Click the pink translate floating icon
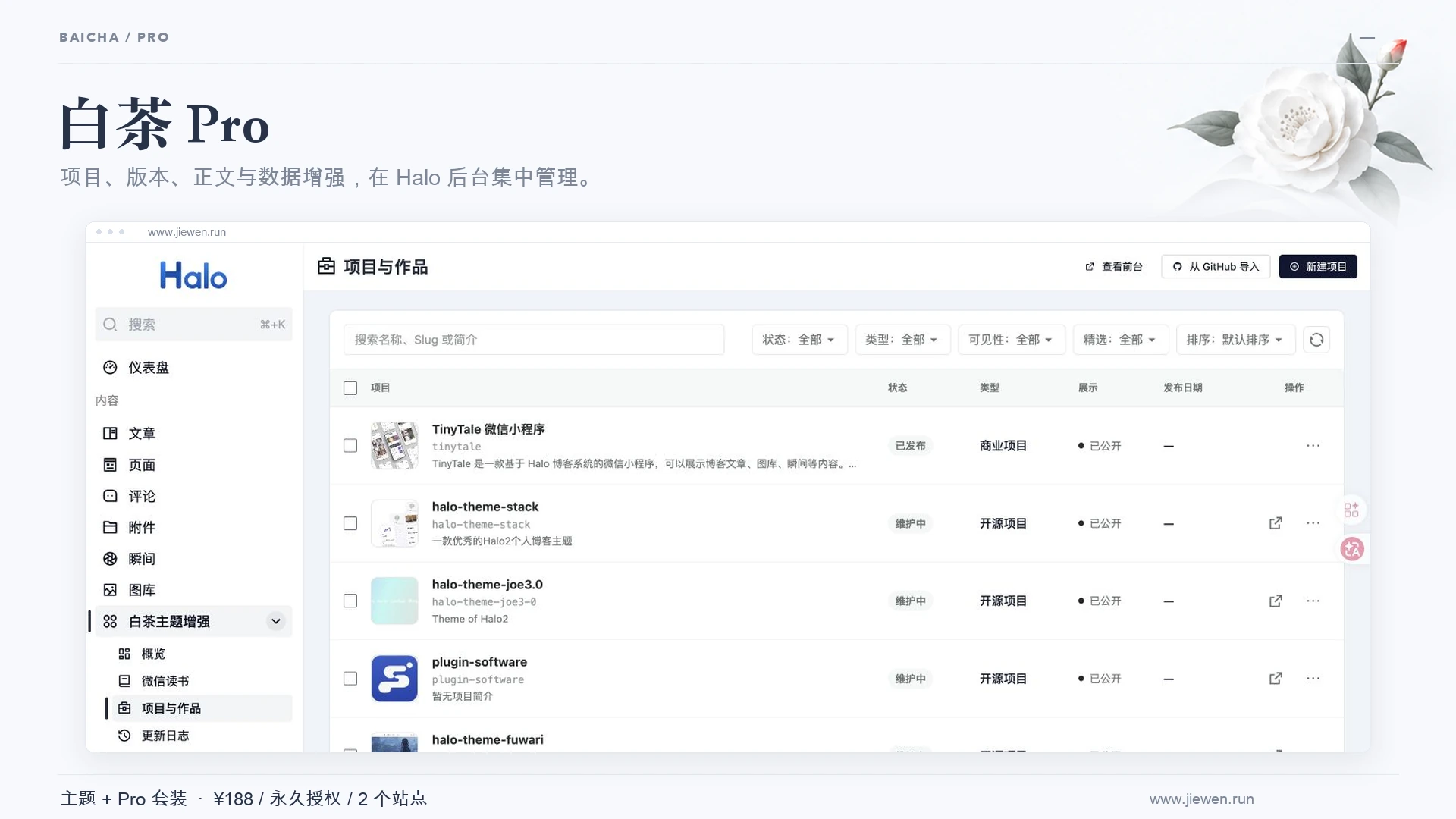Viewport: 1456px width, 819px height. point(1352,549)
